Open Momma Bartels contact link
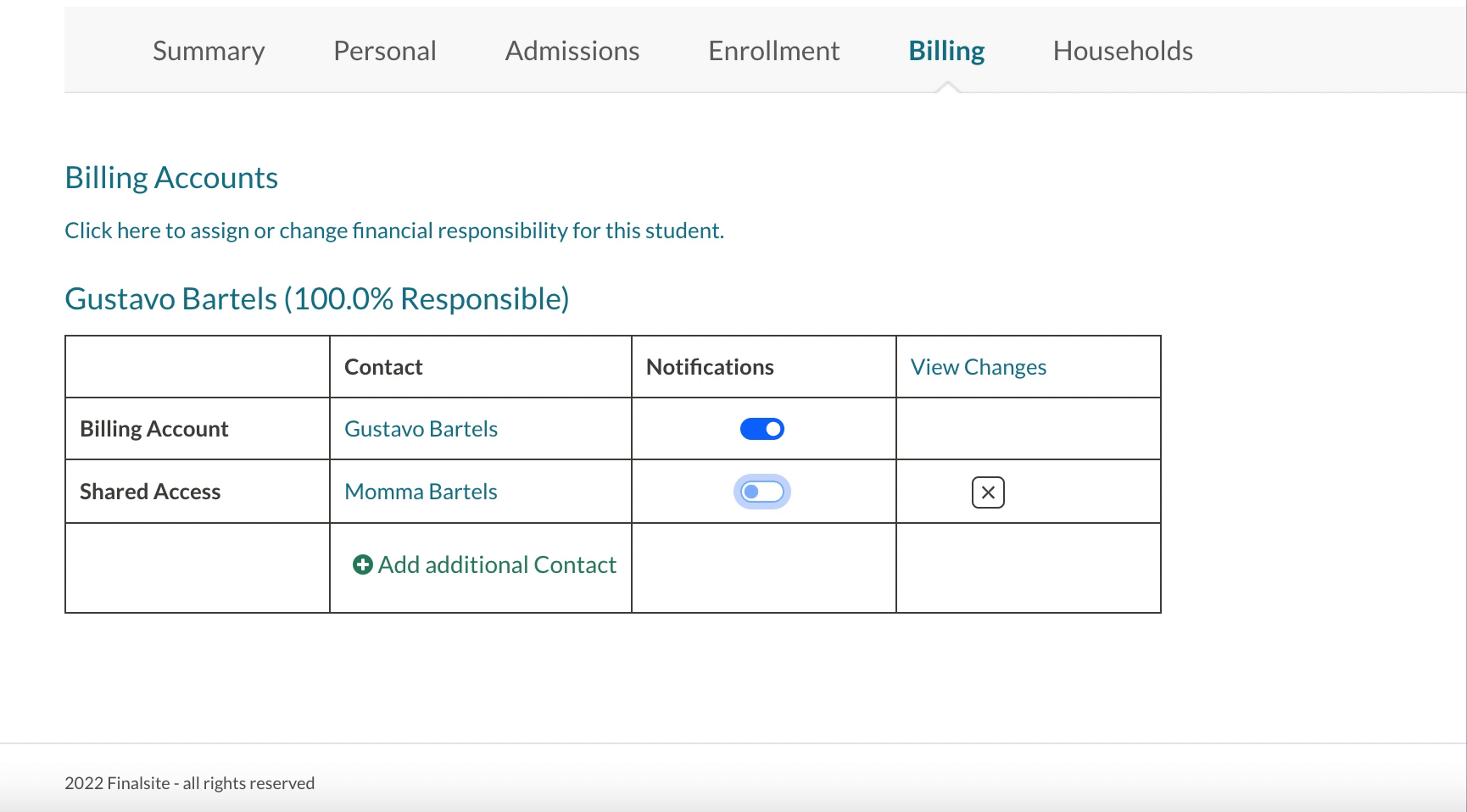Screen dimensions: 1467x812 (421, 492)
